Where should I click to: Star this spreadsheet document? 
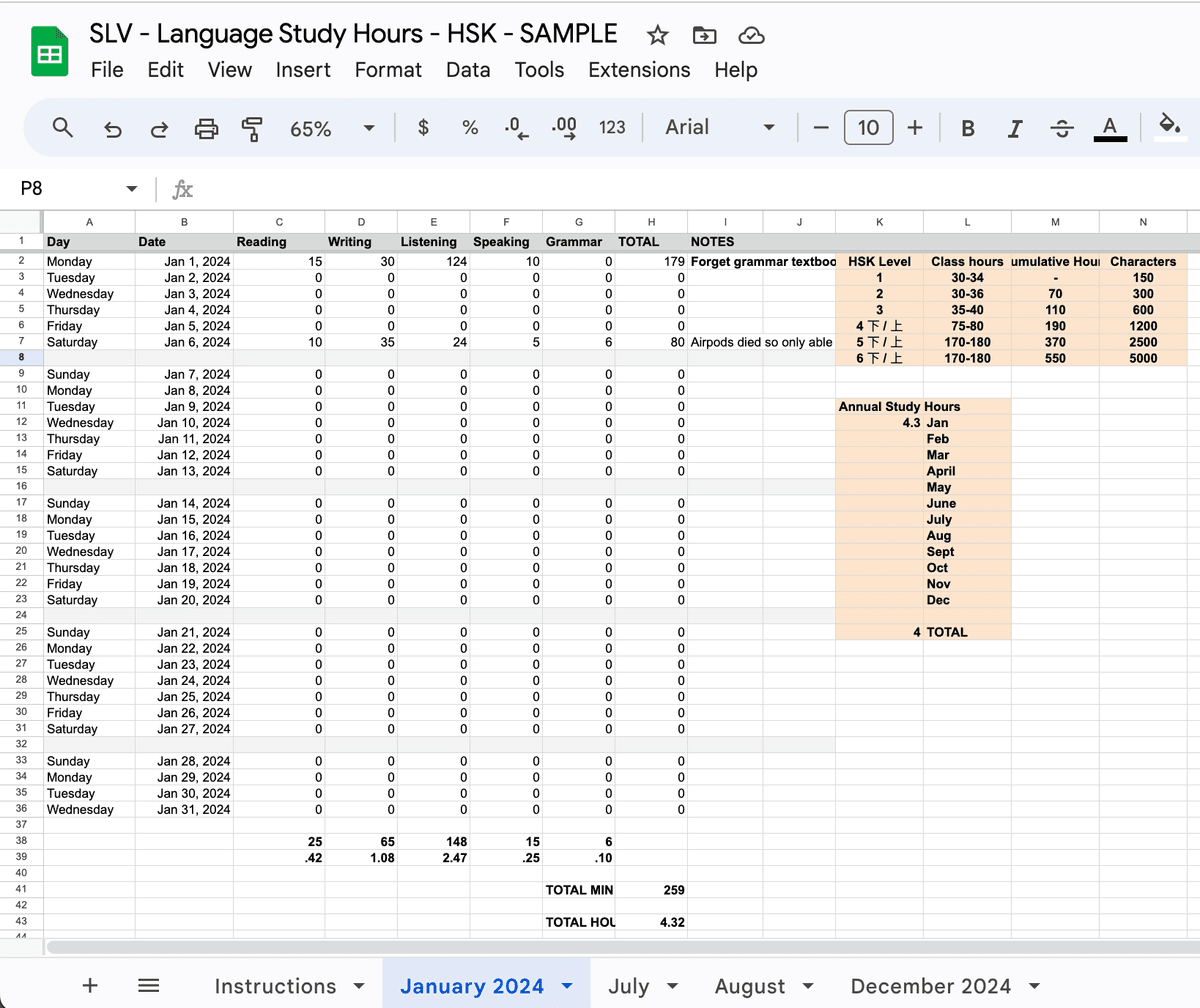pyautogui.click(x=657, y=35)
